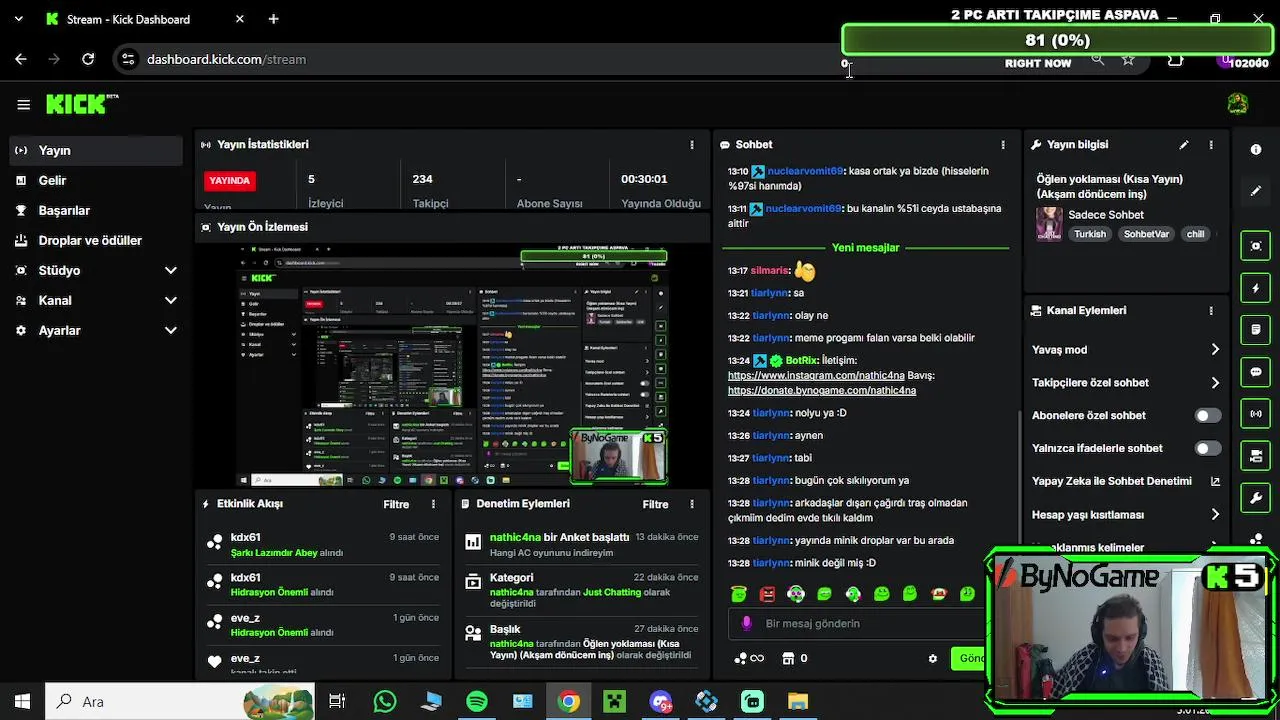This screenshot has height=720, width=1280.
Task: Switch to the Stream - Kick Dashboard tab
Action: pos(144,19)
